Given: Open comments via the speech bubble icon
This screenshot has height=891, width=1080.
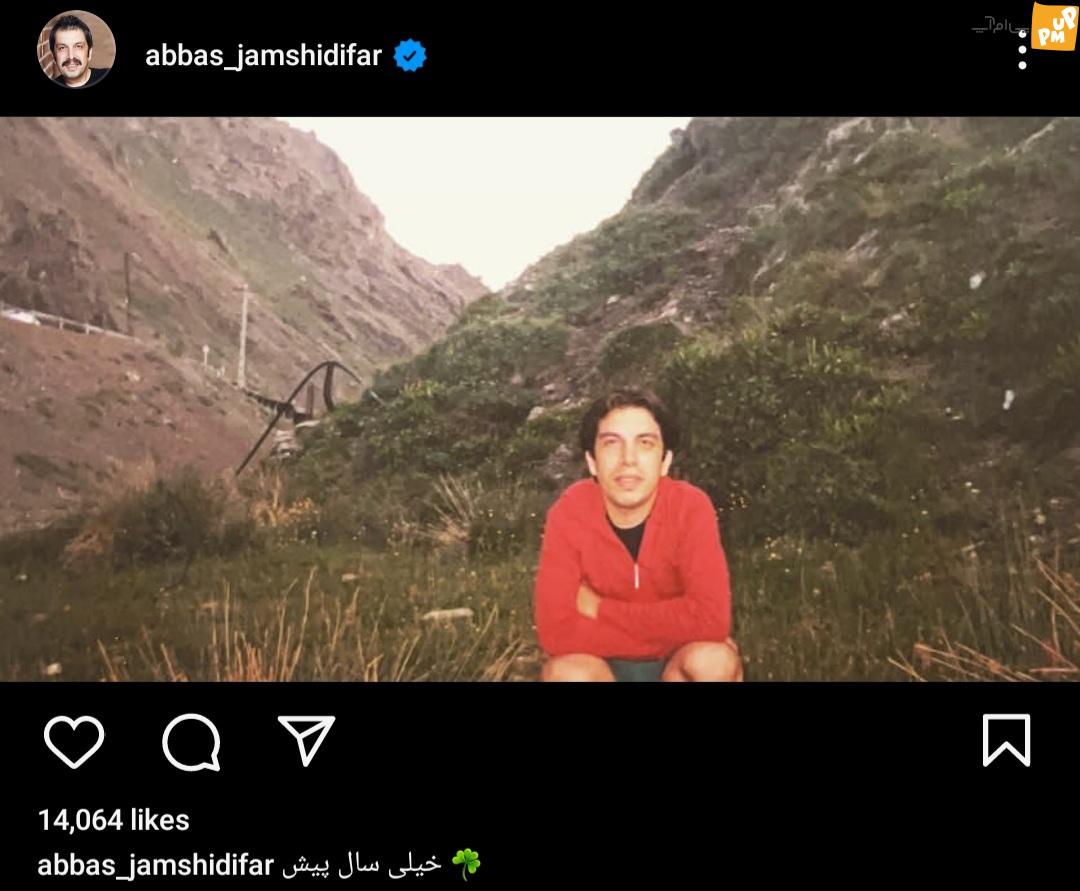Looking at the screenshot, I should (191, 742).
